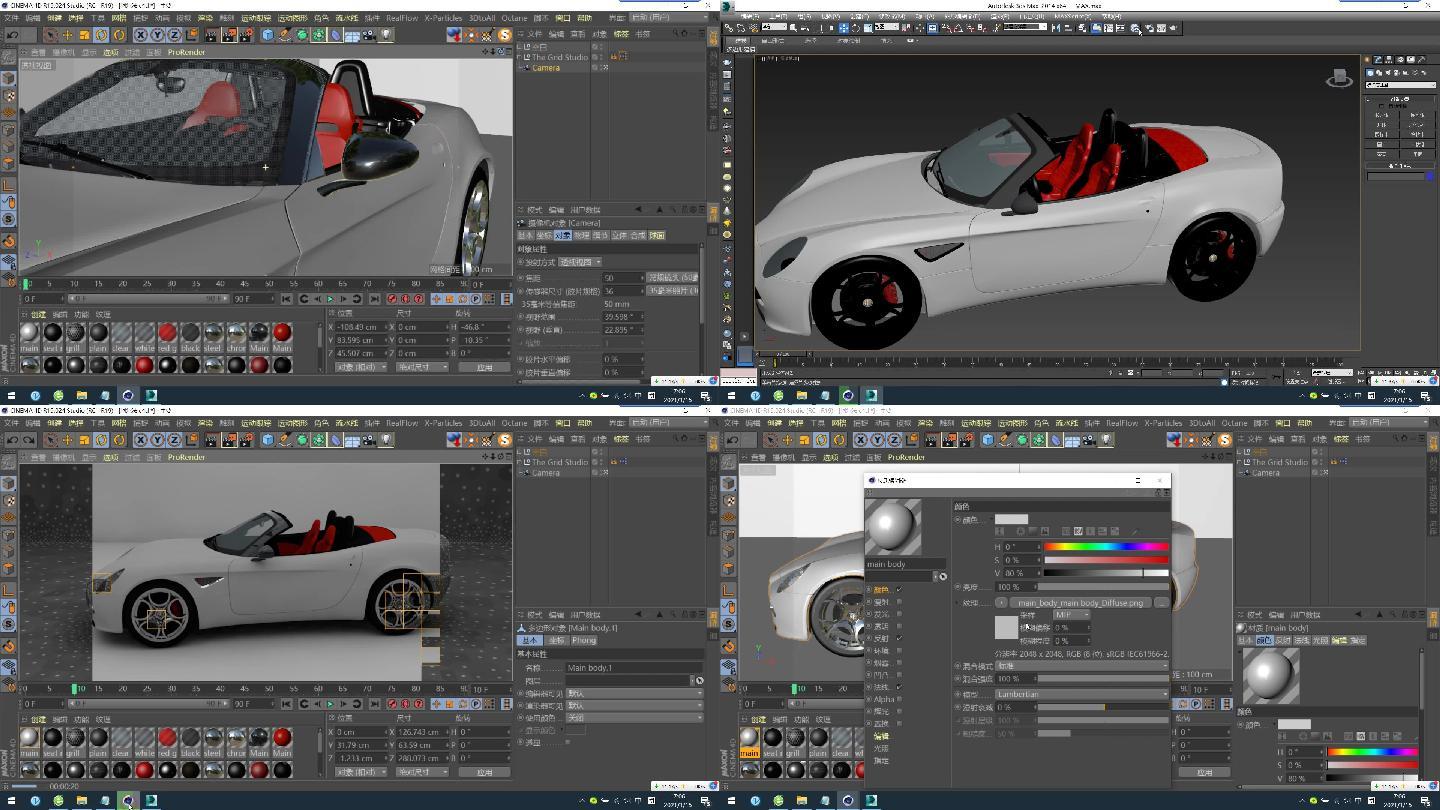Toggle 反射 channel checkbox in Material Editor

point(899,638)
